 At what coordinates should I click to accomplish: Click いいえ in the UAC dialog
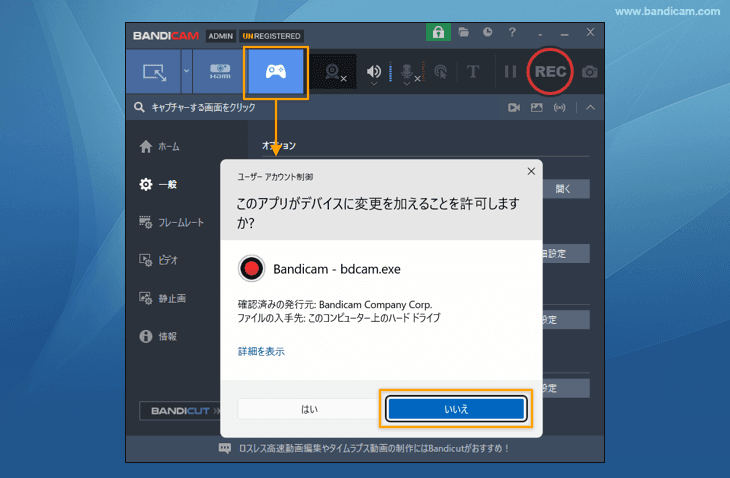coord(456,409)
